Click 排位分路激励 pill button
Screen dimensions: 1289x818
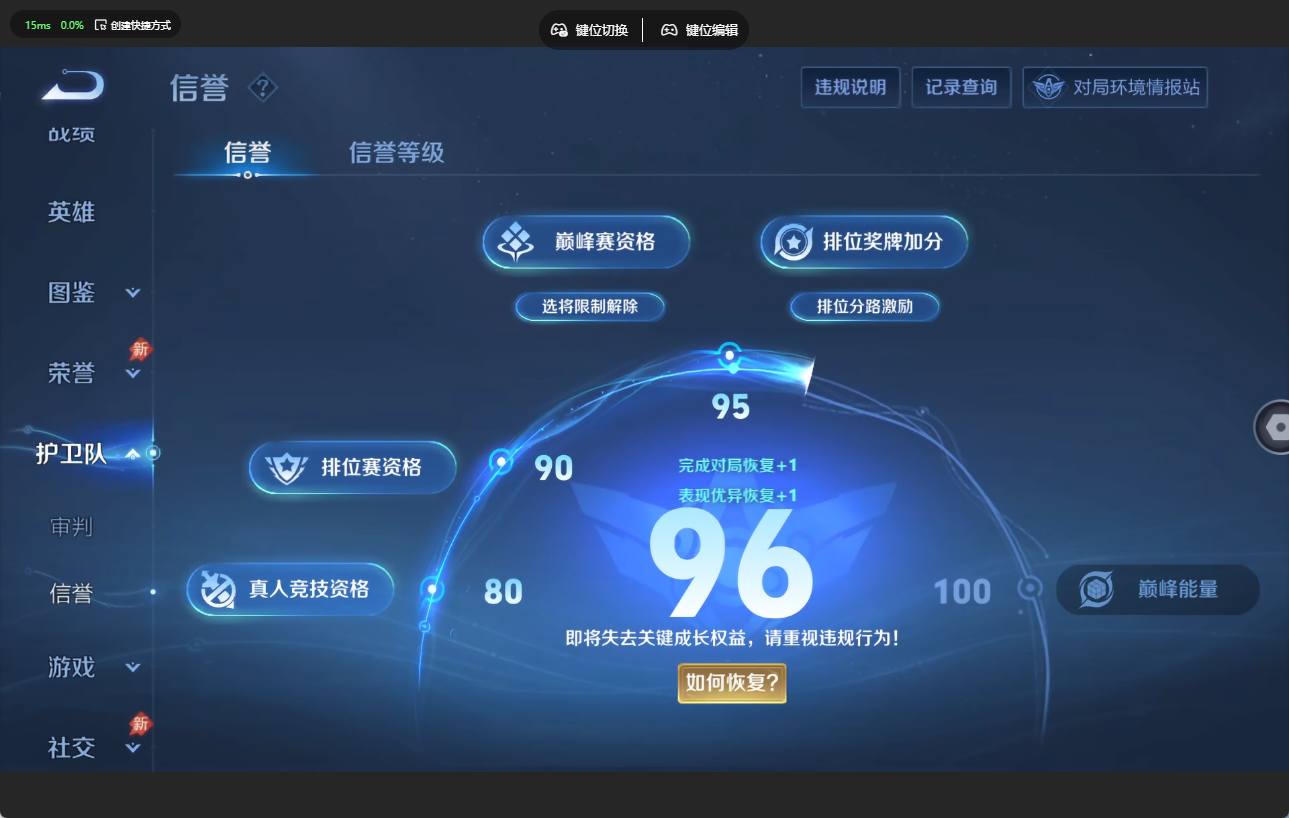(x=865, y=306)
